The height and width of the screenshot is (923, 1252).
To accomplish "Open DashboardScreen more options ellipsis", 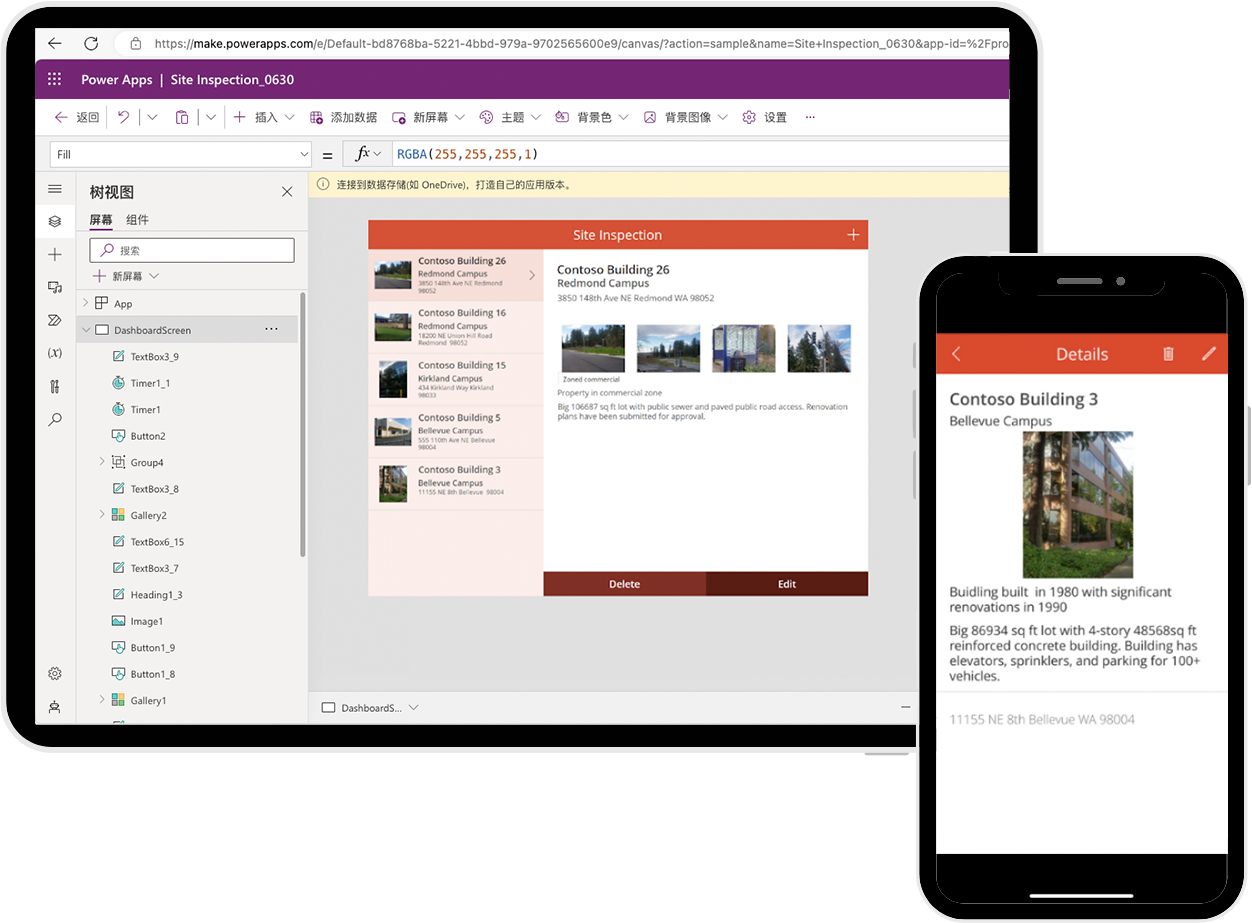I will [x=271, y=329].
